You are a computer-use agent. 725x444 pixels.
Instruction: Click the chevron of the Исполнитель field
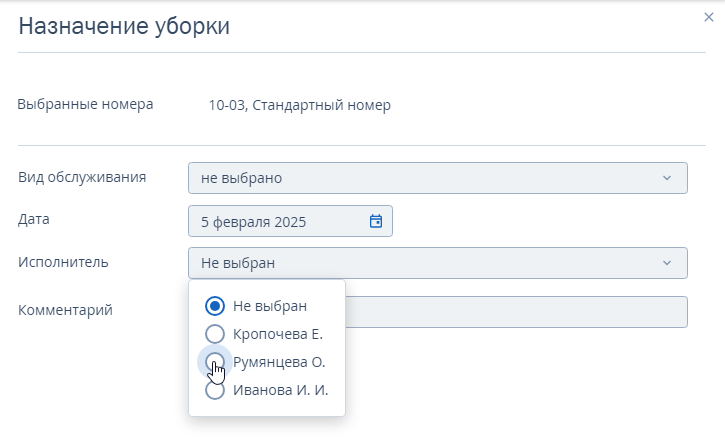(667, 263)
